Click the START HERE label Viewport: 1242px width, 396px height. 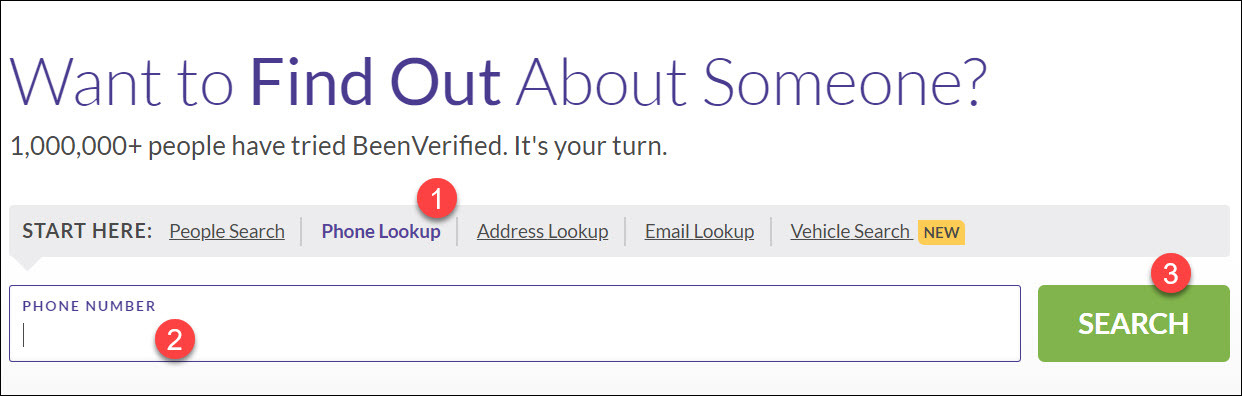[x=87, y=232]
